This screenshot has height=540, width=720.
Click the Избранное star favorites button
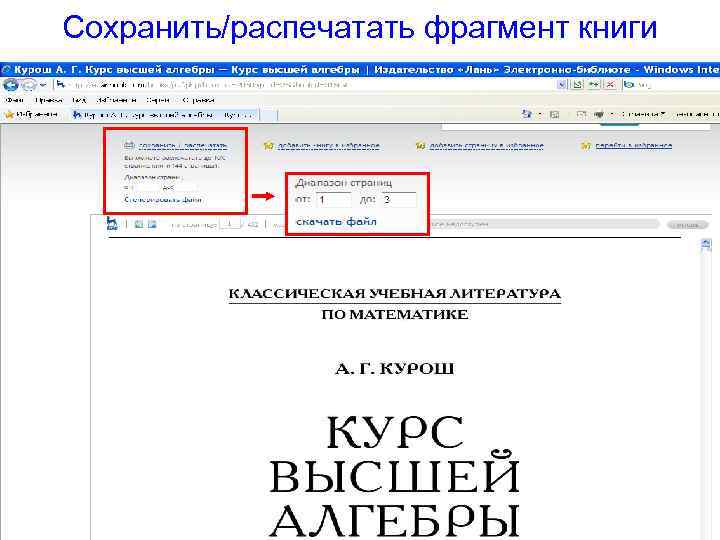click(30, 114)
